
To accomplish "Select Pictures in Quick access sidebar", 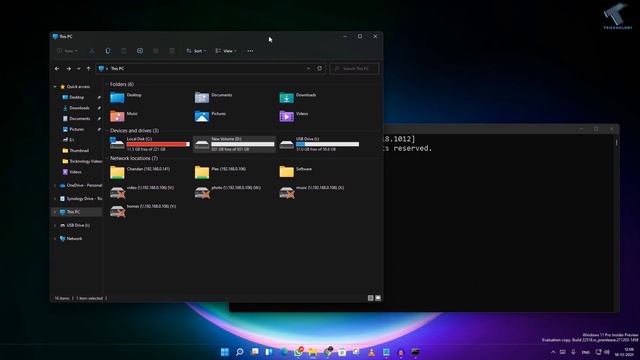I will (76, 129).
